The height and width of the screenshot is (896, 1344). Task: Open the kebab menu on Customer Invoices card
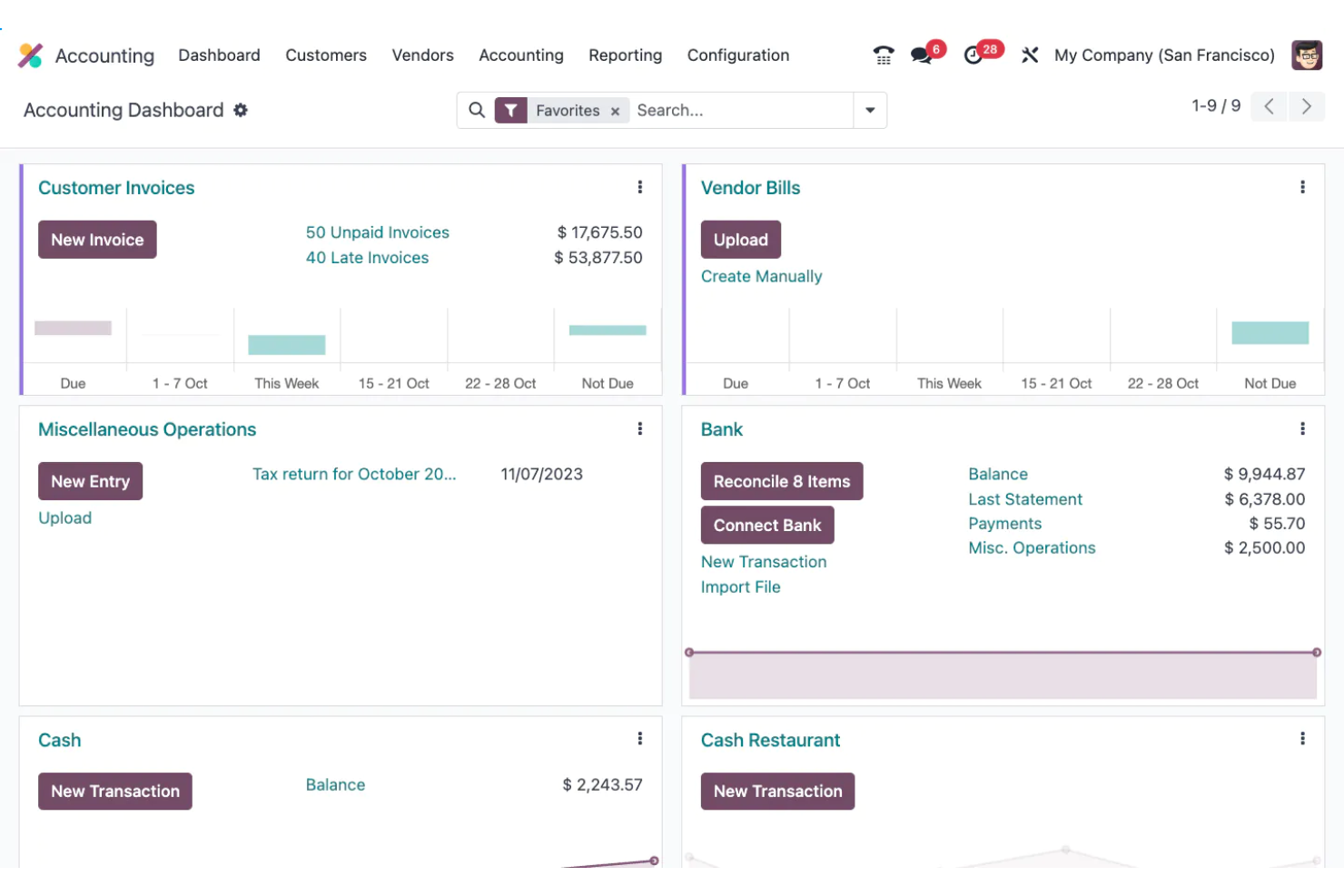[x=640, y=186]
